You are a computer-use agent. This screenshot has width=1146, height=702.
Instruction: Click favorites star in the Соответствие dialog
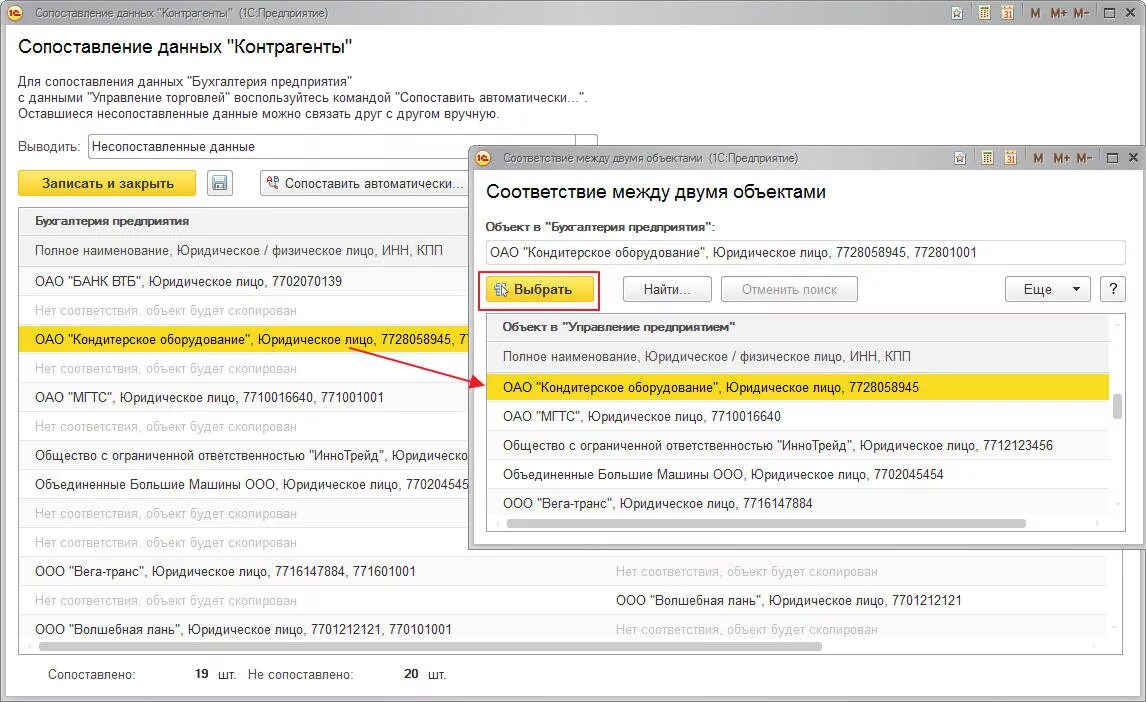960,158
